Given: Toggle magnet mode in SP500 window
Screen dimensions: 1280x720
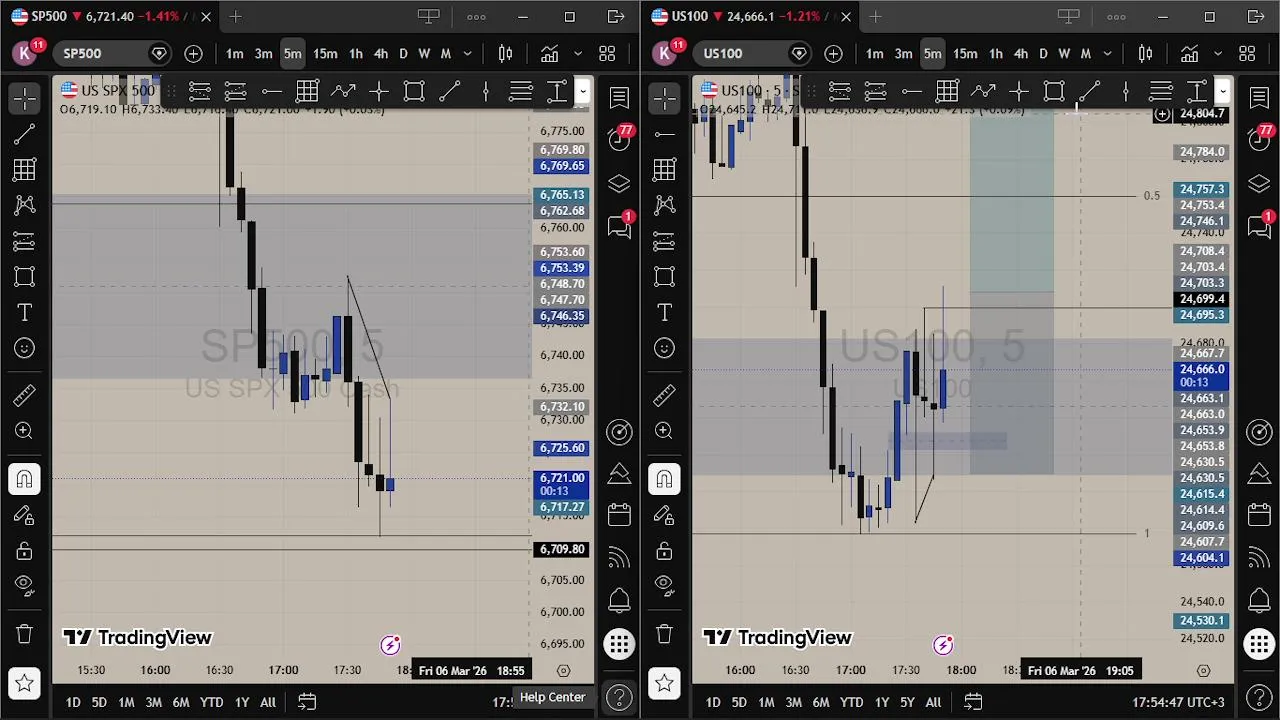Looking at the screenshot, I should tap(24, 479).
